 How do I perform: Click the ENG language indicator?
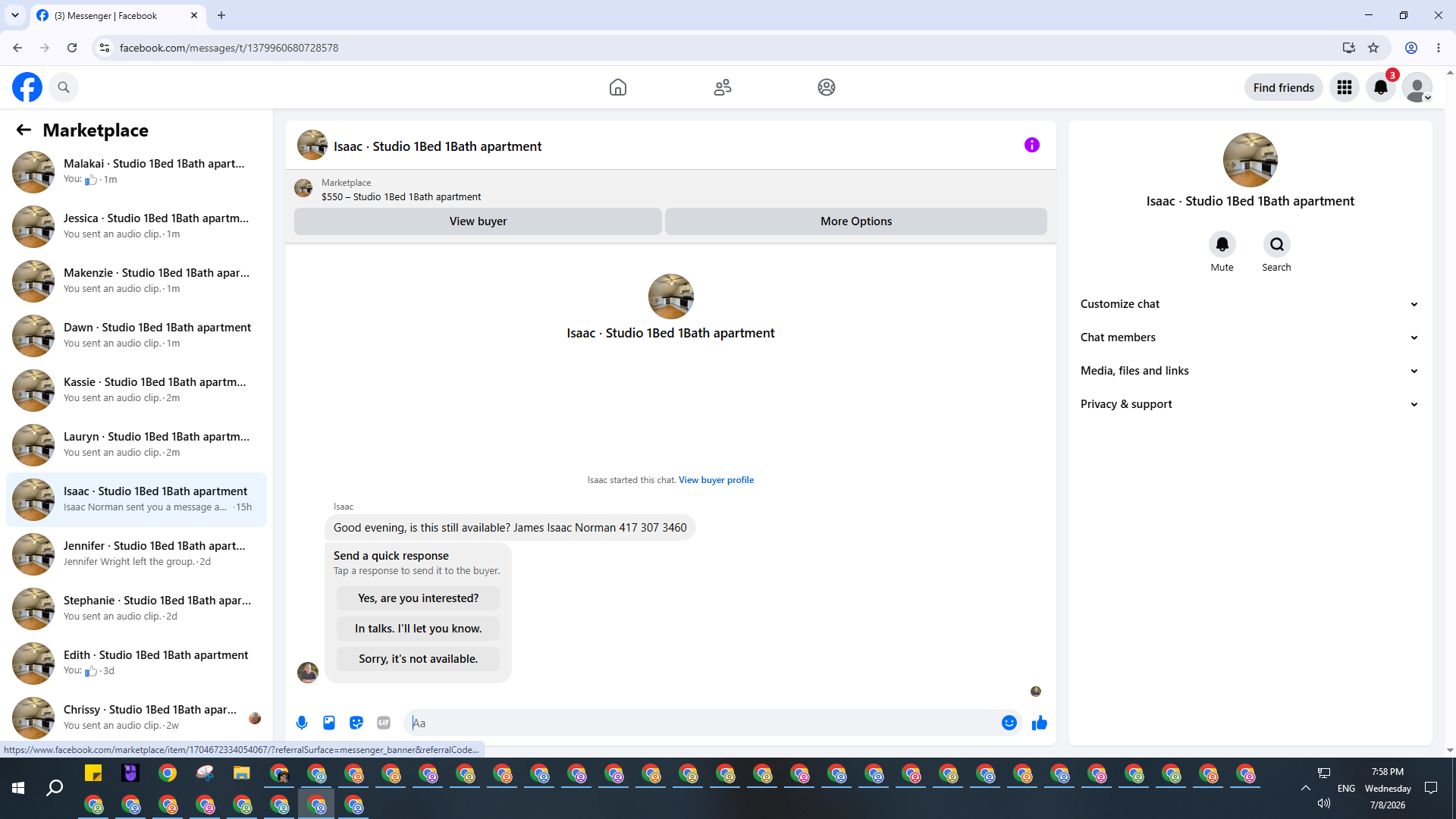coord(1346,789)
